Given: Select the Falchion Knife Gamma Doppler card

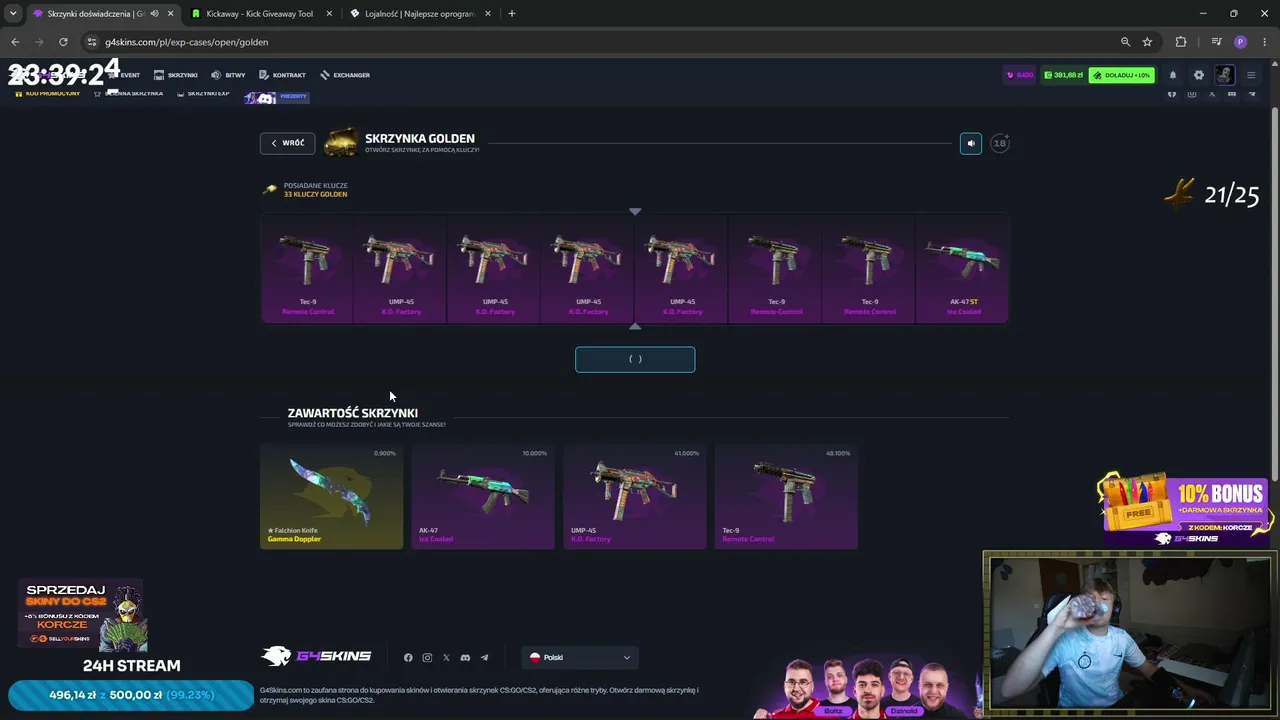Looking at the screenshot, I should (x=331, y=496).
